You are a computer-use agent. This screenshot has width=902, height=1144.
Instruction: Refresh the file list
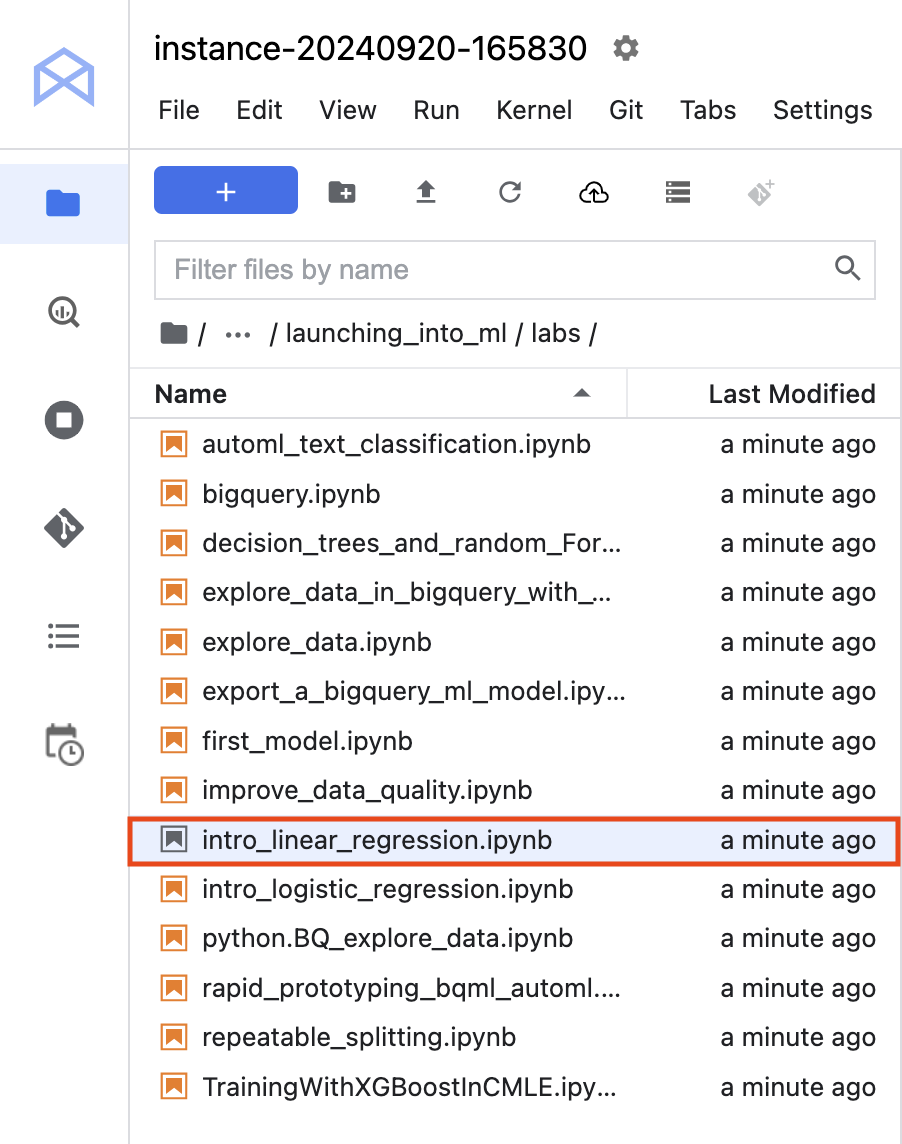pyautogui.click(x=510, y=192)
